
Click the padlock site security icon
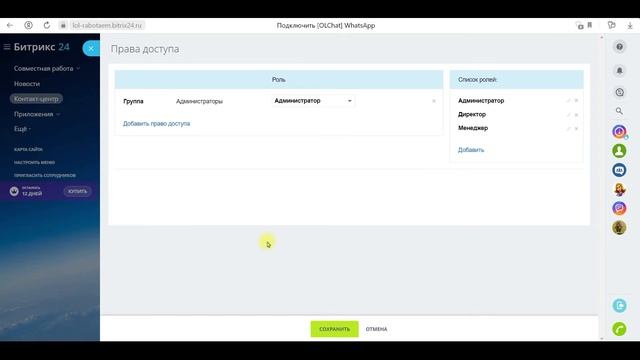pyautogui.click(x=63, y=25)
